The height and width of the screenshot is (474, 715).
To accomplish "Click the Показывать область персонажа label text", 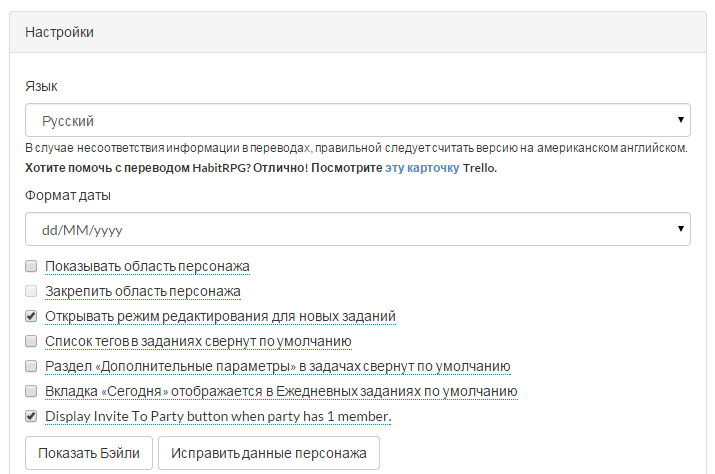I will point(147,267).
